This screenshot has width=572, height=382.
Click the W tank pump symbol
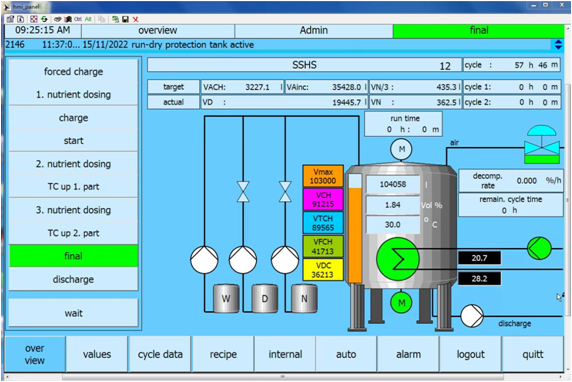(x=204, y=260)
